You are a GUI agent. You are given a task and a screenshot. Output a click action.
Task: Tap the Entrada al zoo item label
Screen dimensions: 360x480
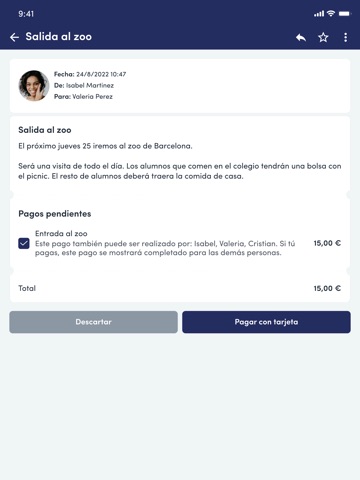tap(61, 234)
